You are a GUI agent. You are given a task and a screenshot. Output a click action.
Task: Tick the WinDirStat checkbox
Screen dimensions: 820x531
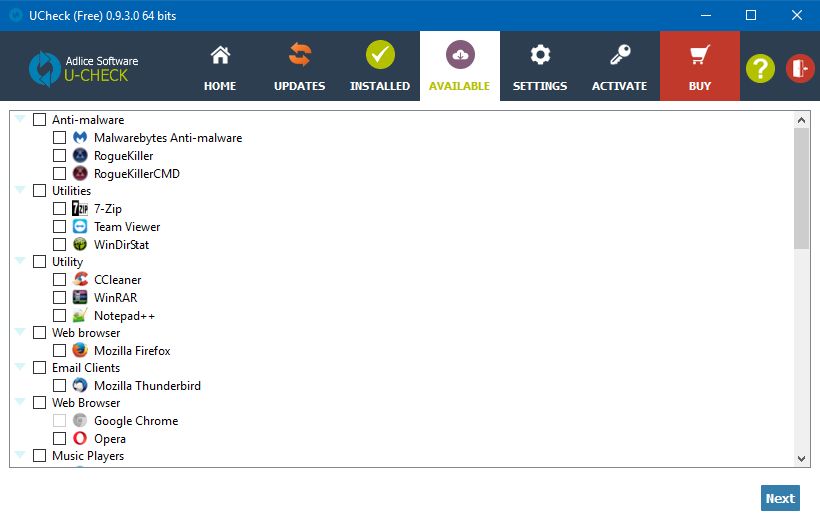[x=60, y=244]
